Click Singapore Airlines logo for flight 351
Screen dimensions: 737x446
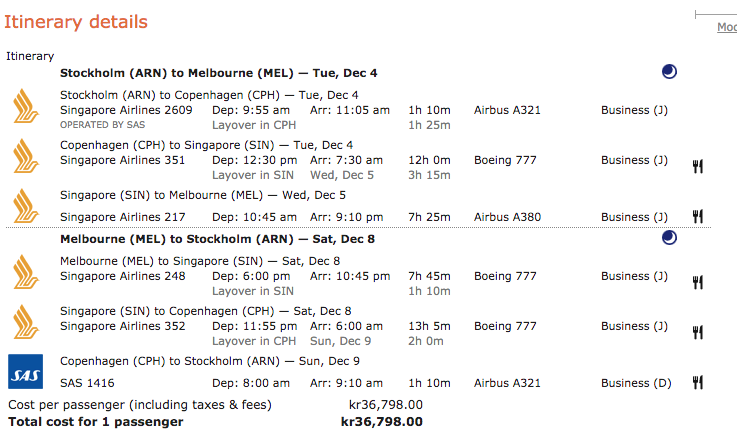[24, 155]
